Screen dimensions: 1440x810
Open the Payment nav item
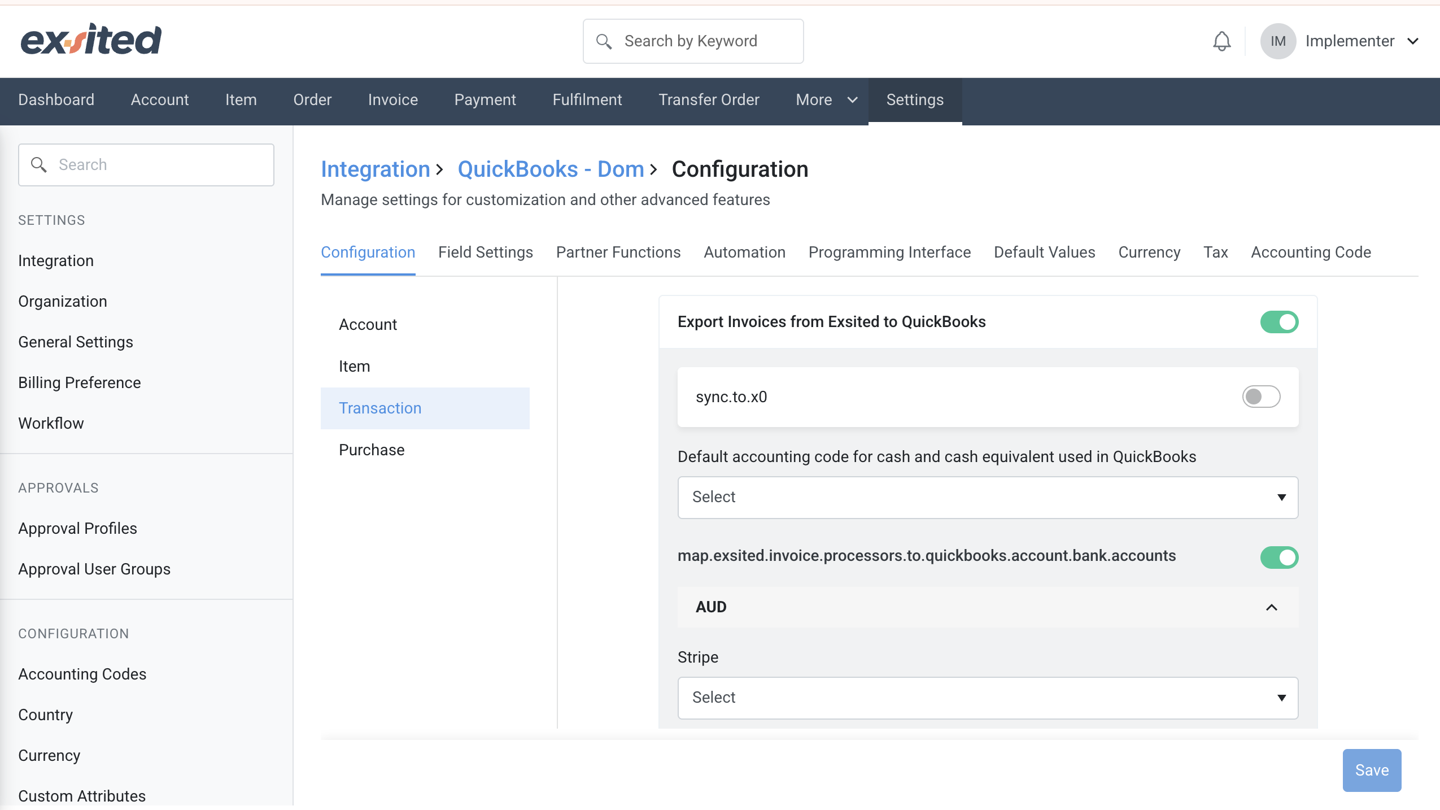tap(485, 100)
